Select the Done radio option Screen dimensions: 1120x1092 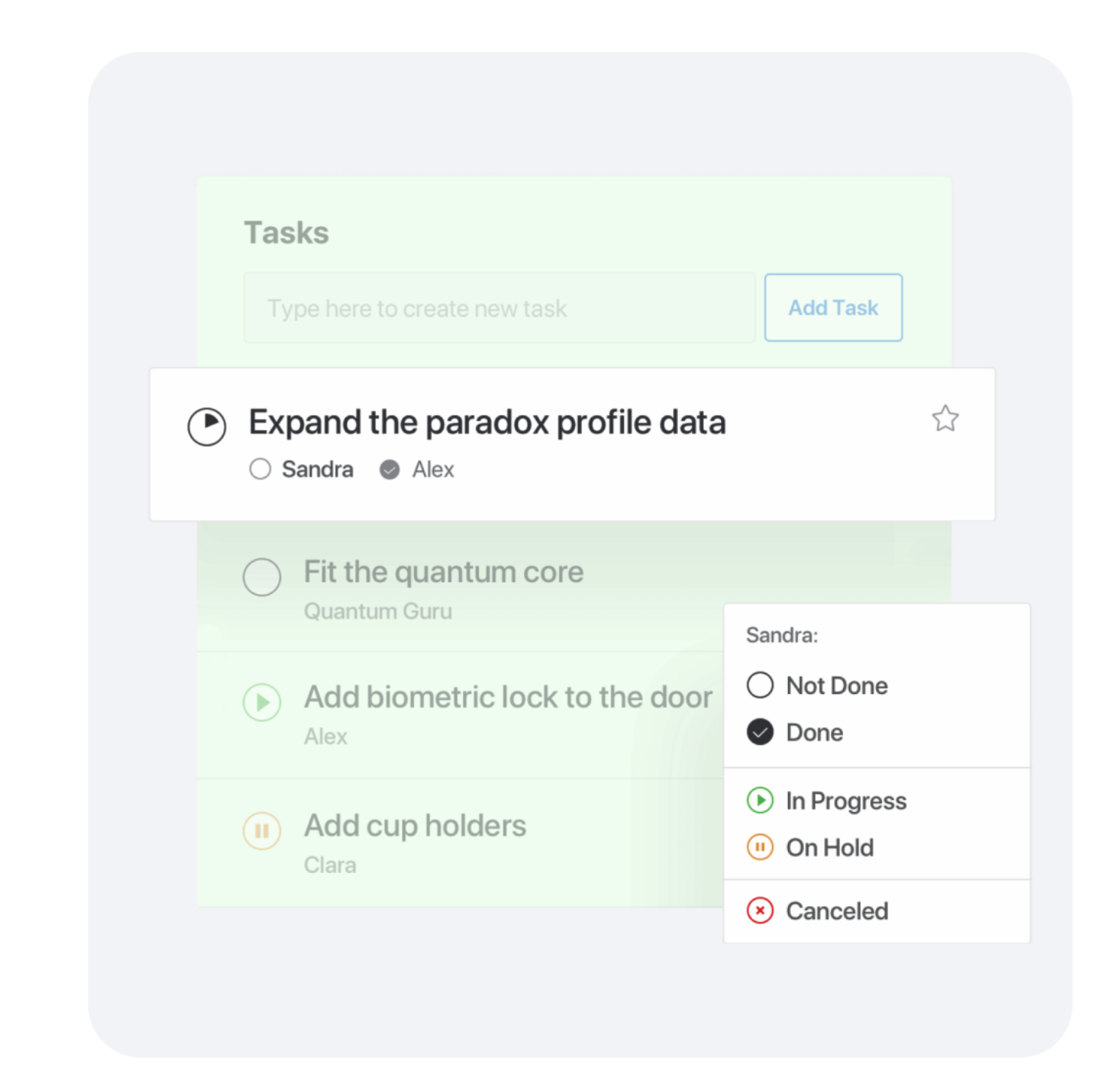(x=795, y=732)
